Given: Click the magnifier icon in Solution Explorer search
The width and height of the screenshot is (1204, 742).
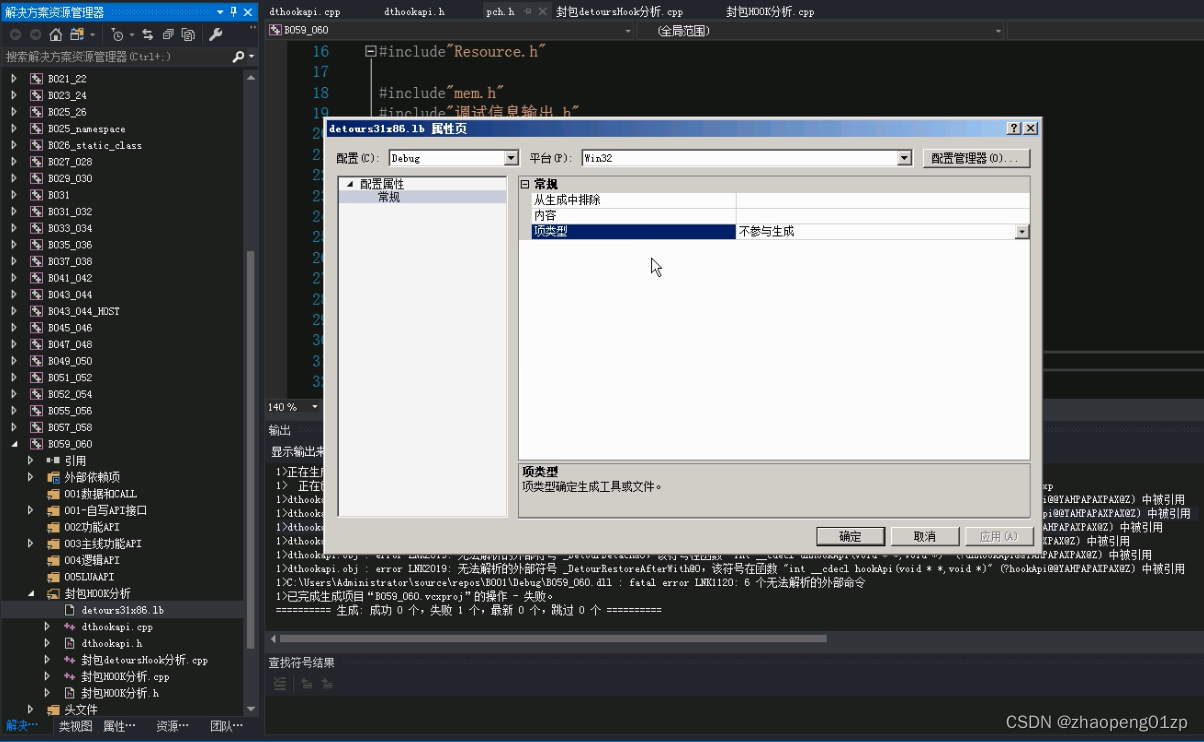Looking at the screenshot, I should [238, 57].
